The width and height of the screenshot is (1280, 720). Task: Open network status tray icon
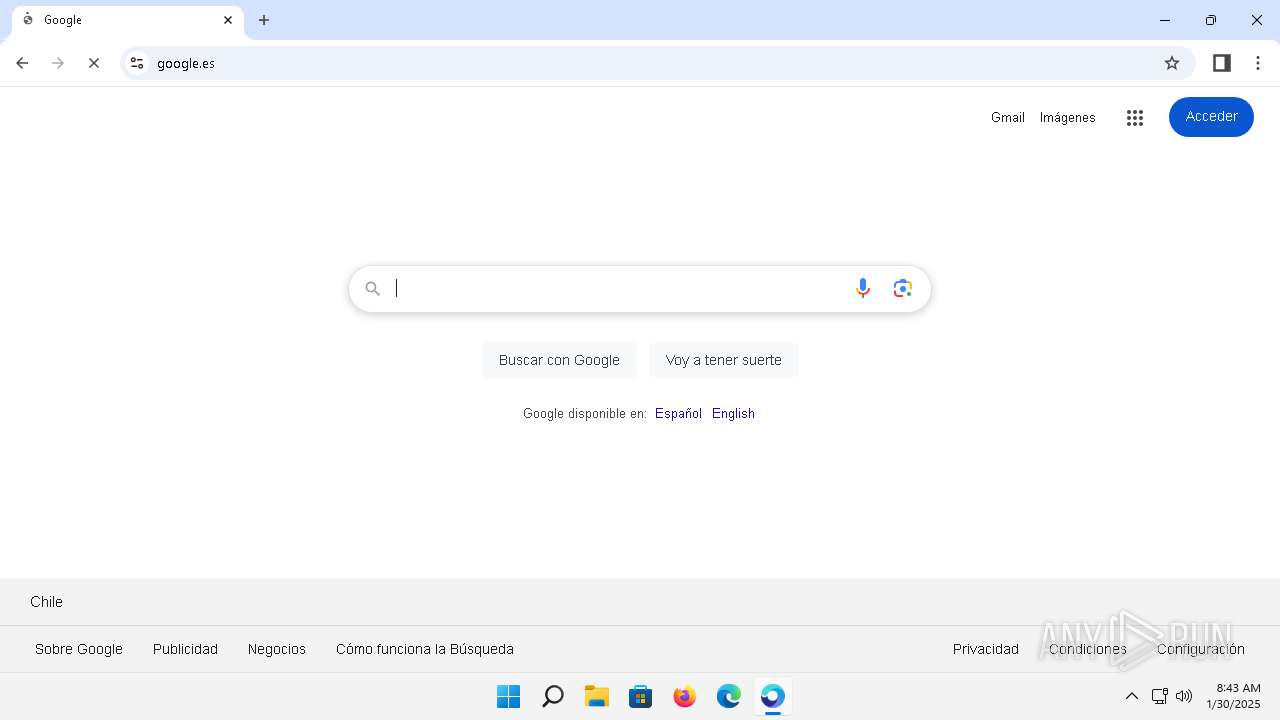point(1160,696)
